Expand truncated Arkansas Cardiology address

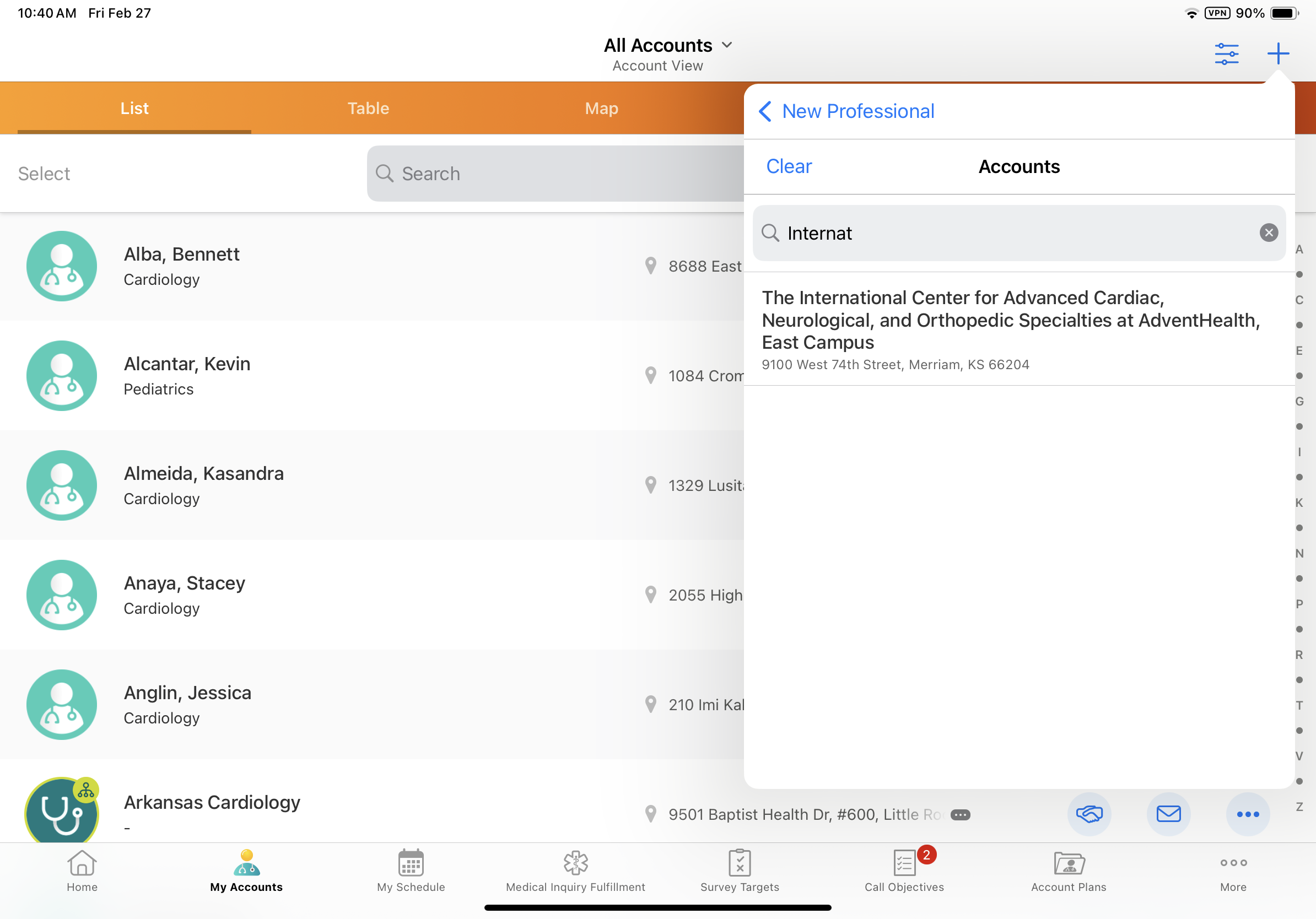(960, 815)
